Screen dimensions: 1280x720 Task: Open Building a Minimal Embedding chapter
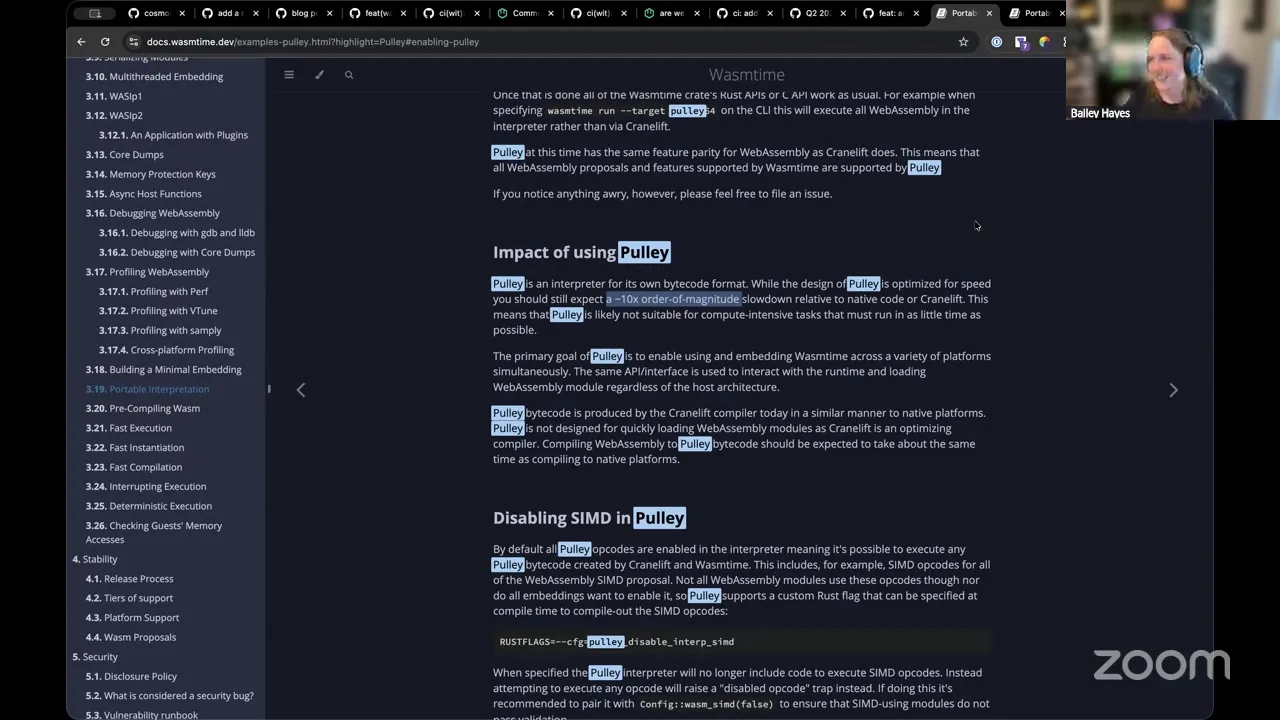[163, 370]
